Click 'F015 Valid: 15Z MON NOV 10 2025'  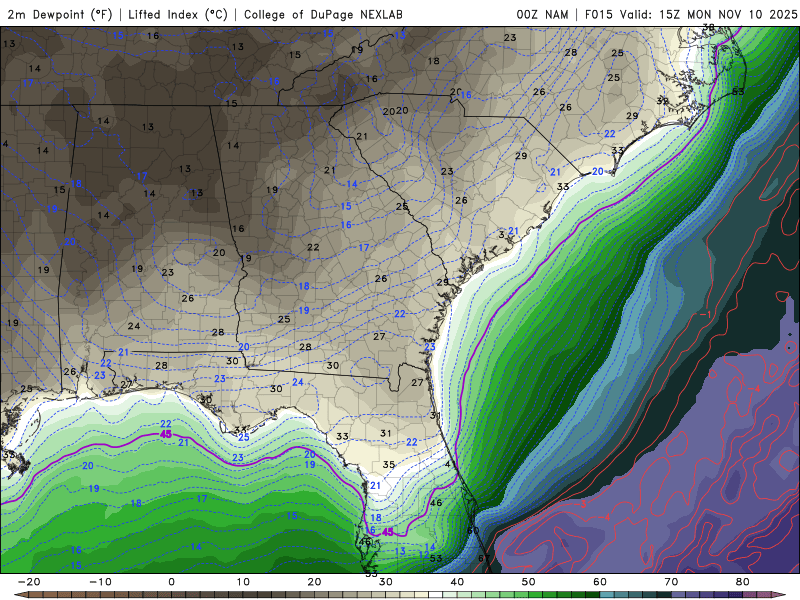coord(691,14)
